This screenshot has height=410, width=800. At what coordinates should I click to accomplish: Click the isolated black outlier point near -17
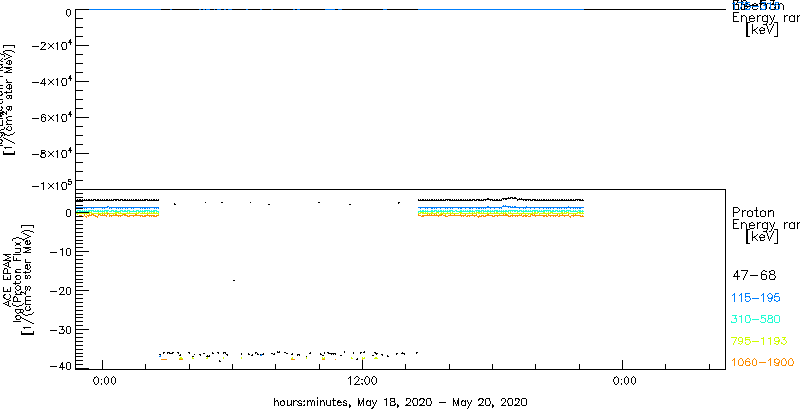click(x=234, y=280)
